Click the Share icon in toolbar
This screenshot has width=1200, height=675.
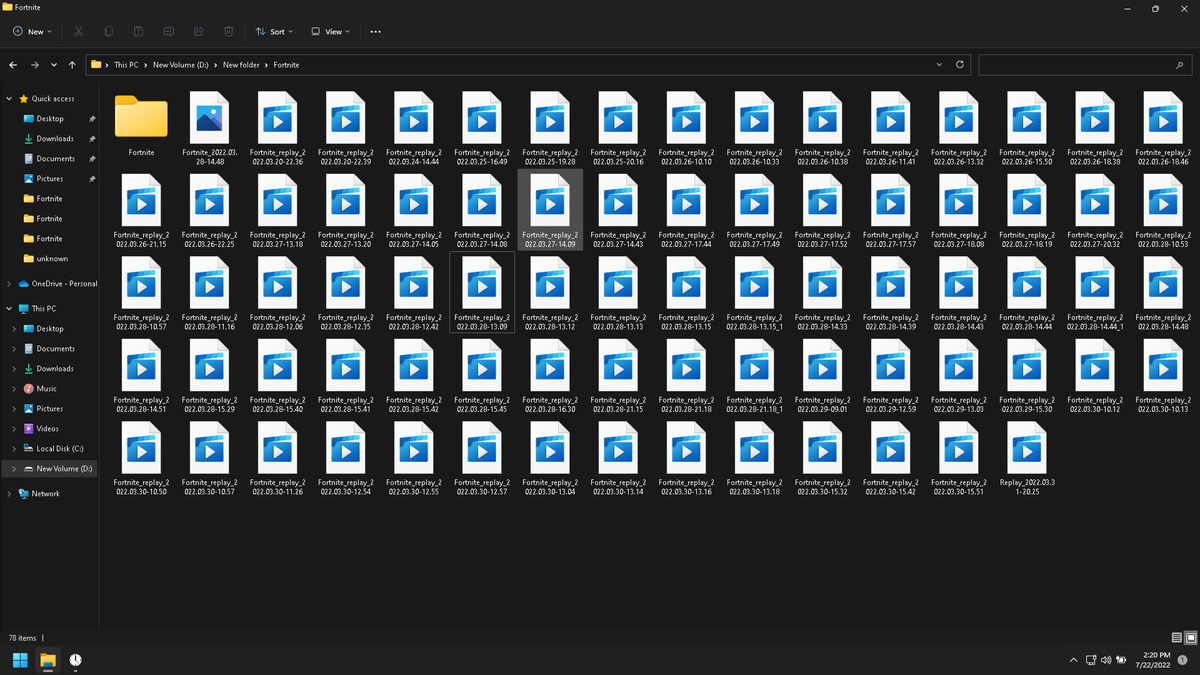(x=199, y=31)
